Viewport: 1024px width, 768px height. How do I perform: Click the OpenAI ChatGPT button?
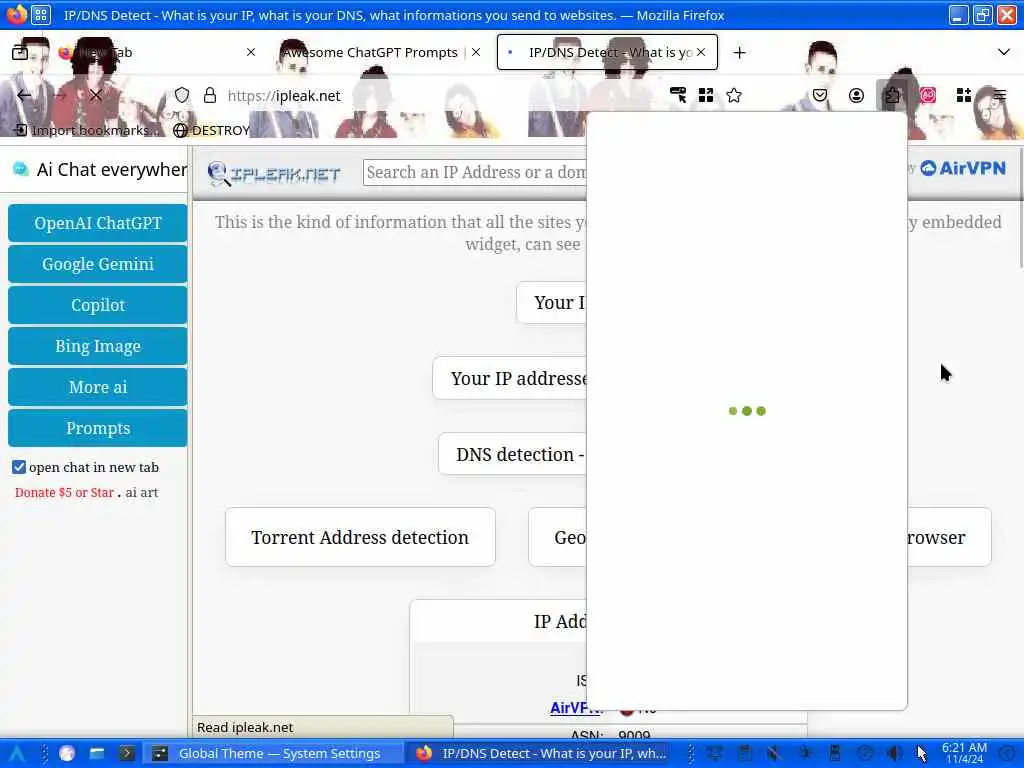97,223
